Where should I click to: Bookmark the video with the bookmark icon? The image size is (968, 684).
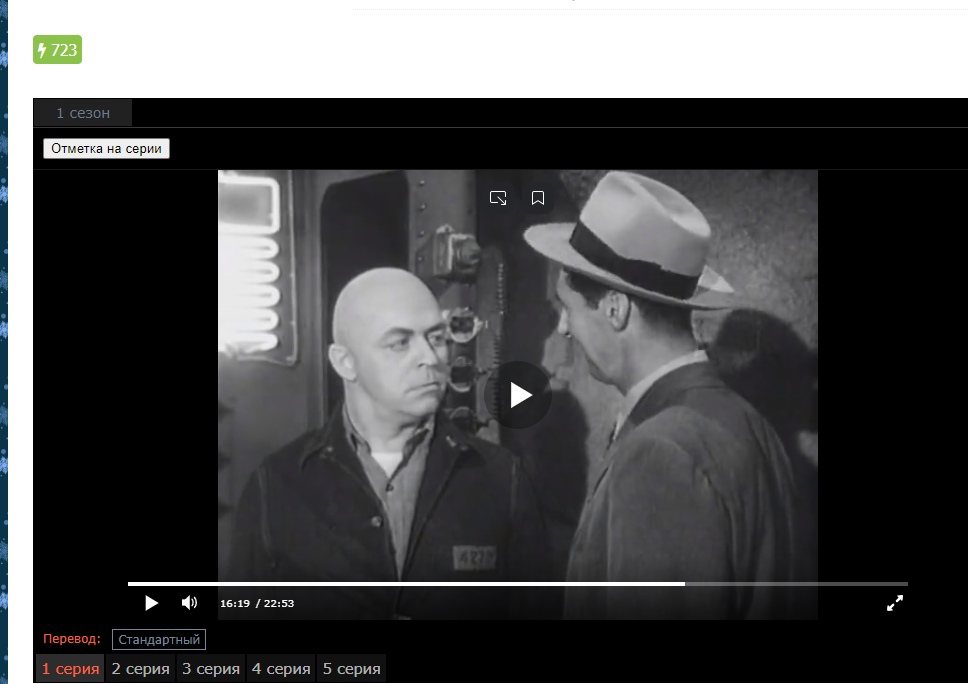click(538, 198)
